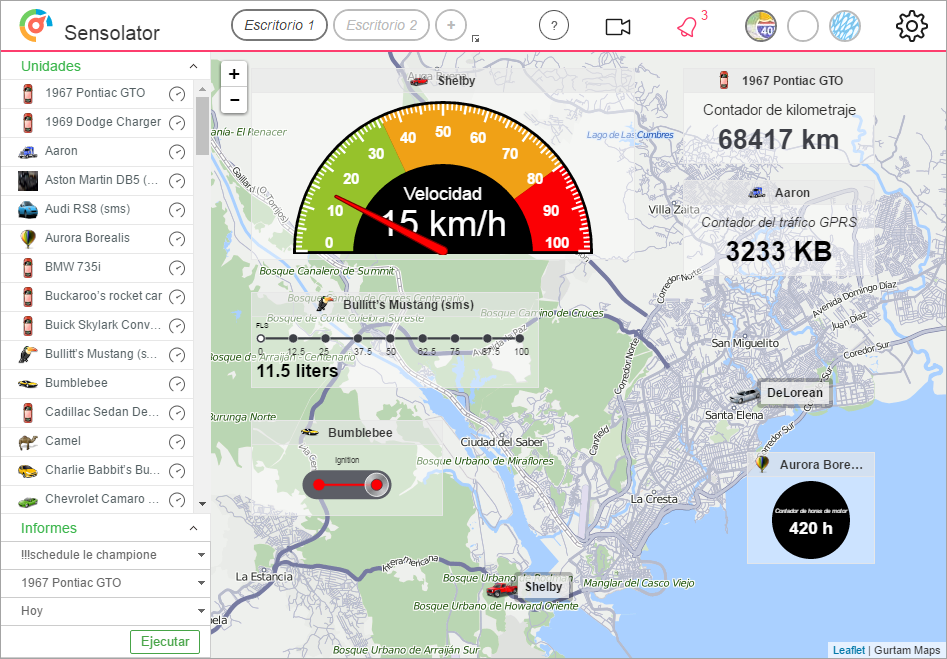Click the DeLorean map label

pyautogui.click(x=795, y=393)
